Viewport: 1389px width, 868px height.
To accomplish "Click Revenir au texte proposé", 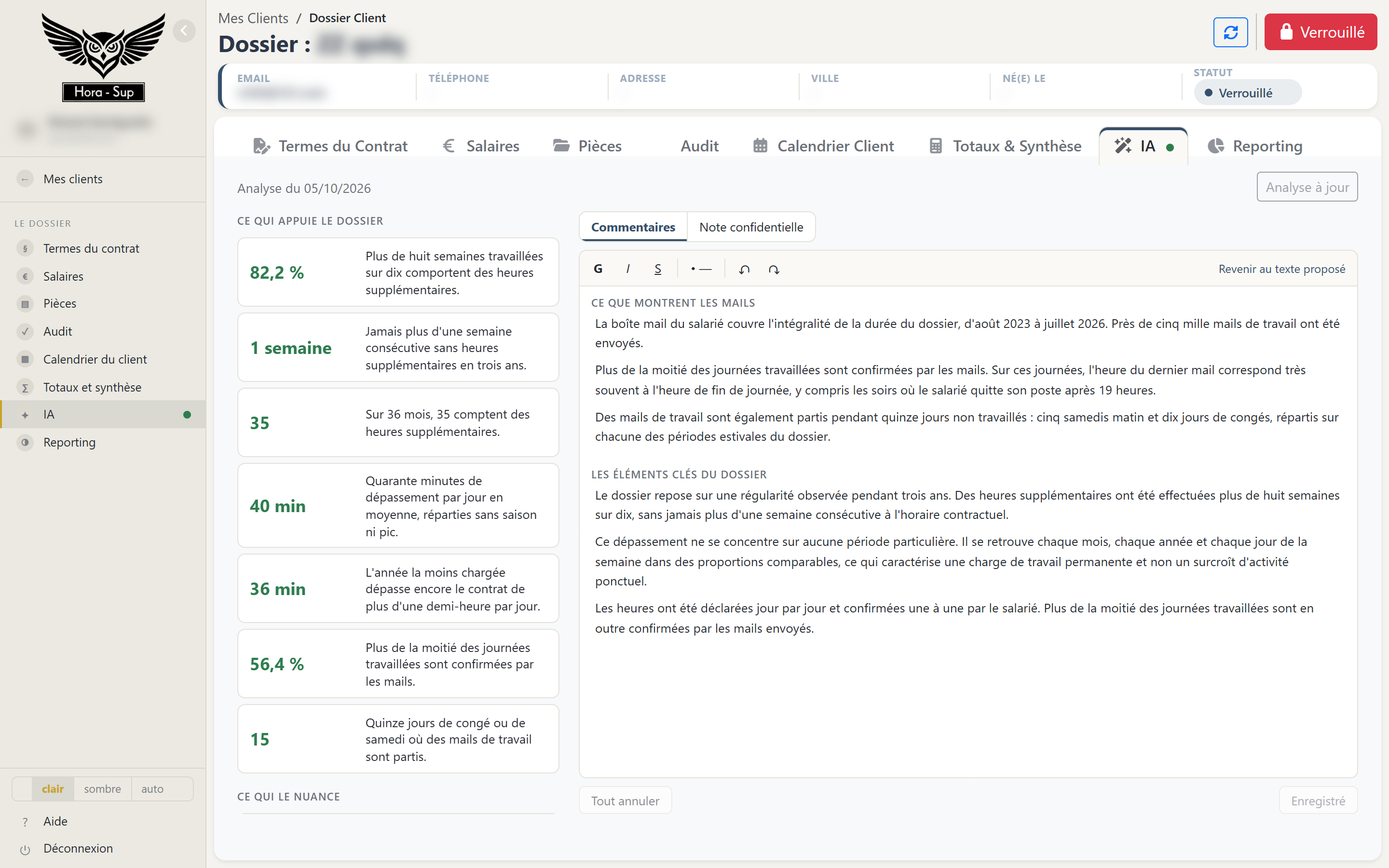I will 1281,269.
